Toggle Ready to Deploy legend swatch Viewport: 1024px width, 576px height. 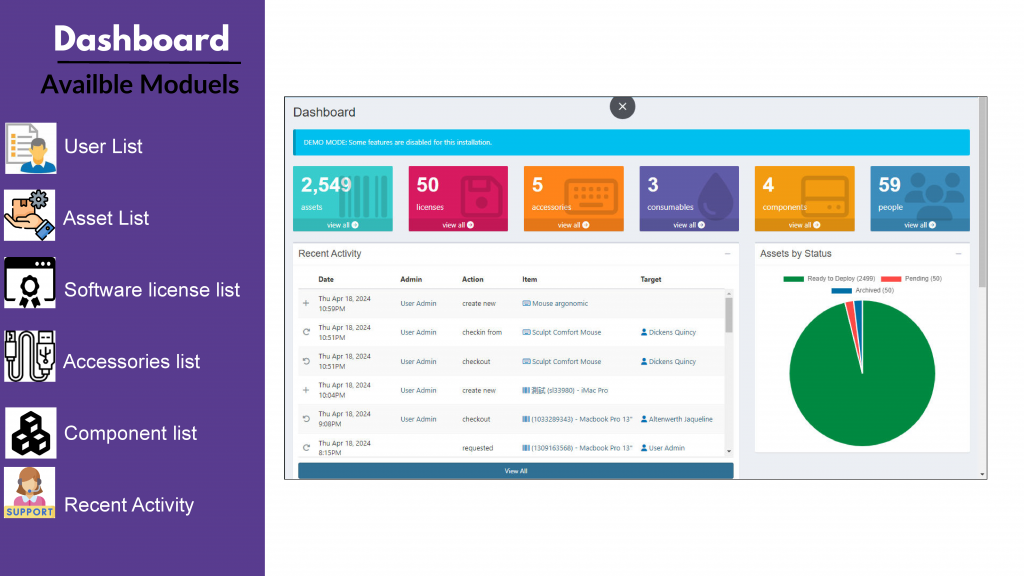[x=794, y=279]
